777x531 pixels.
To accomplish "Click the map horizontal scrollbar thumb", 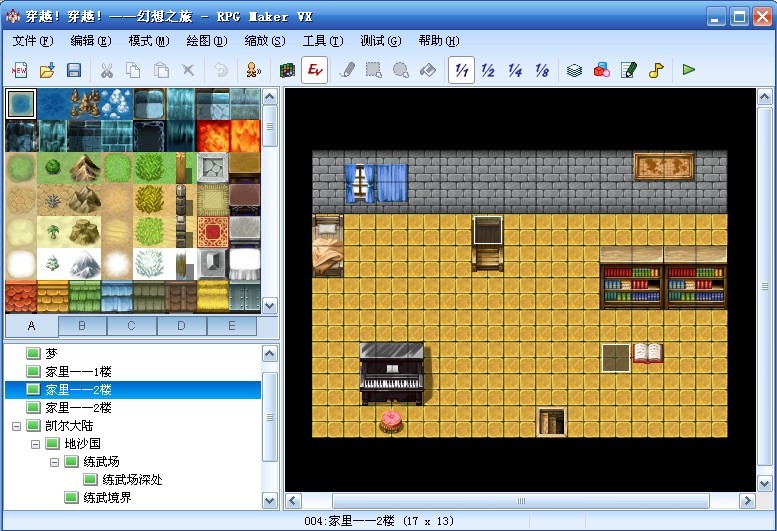I will (x=521, y=501).
